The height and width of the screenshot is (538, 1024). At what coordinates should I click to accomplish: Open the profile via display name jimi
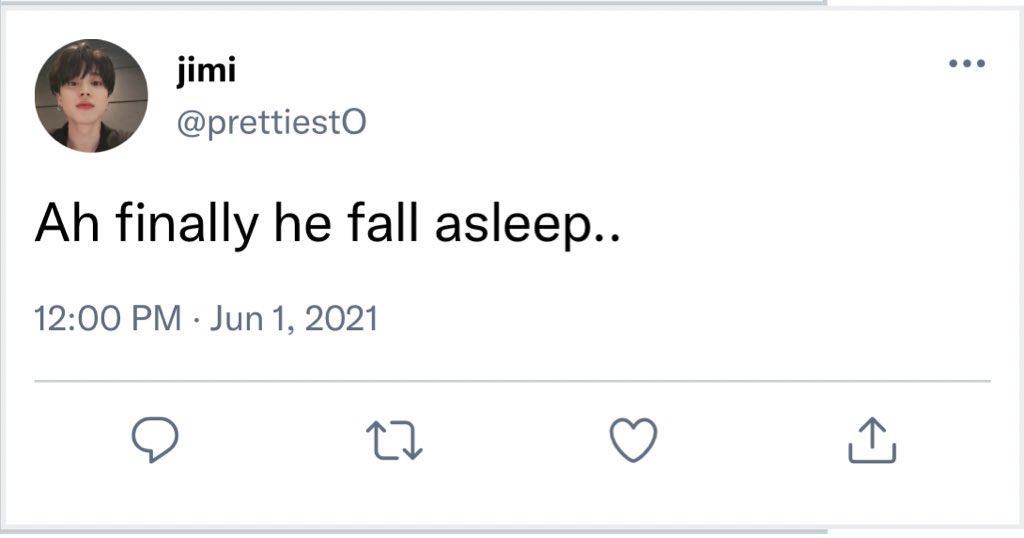click(x=205, y=71)
